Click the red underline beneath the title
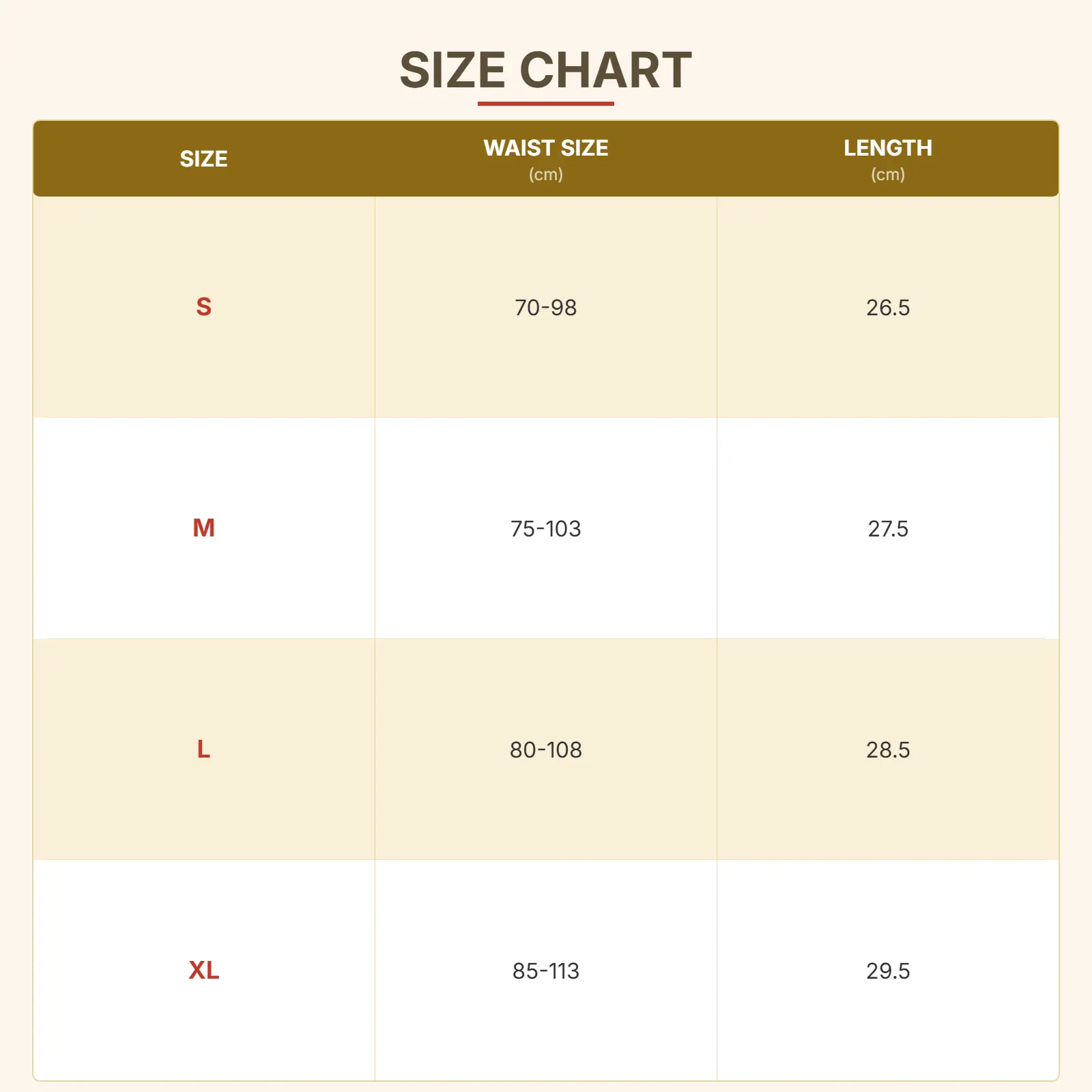This screenshot has height=1092, width=1092. coord(545,104)
